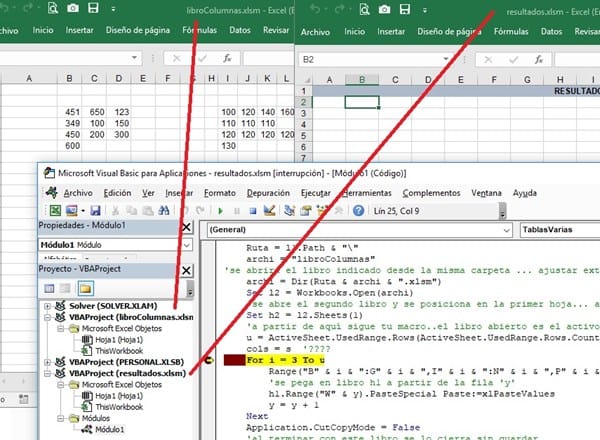
Task: Open dropdown arrow beside Insert UserForm icon
Action: pos(83,211)
